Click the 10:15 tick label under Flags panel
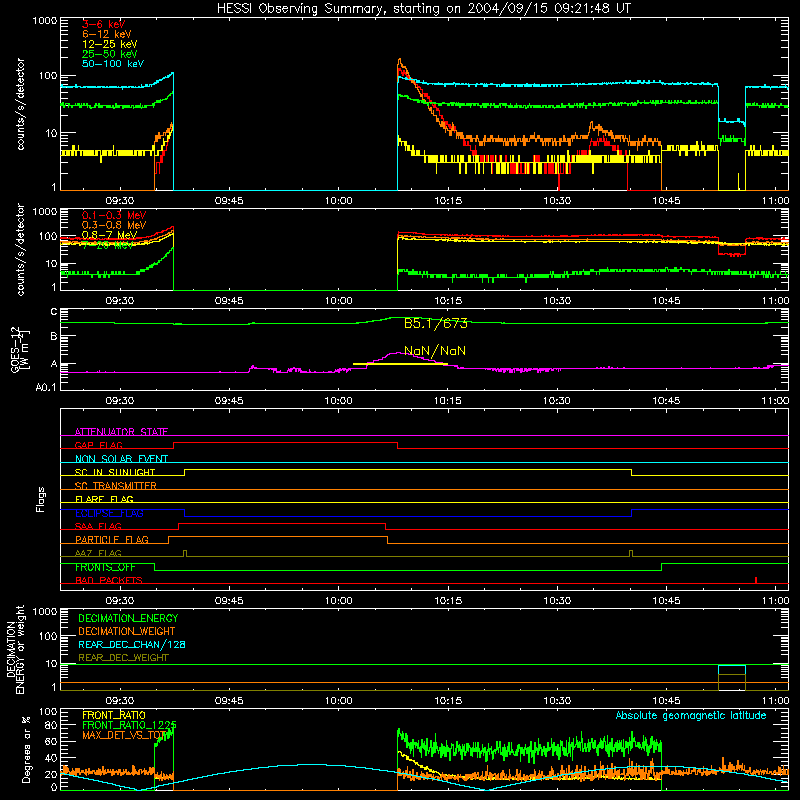Image resolution: width=800 pixels, height=800 pixels. coord(448,601)
